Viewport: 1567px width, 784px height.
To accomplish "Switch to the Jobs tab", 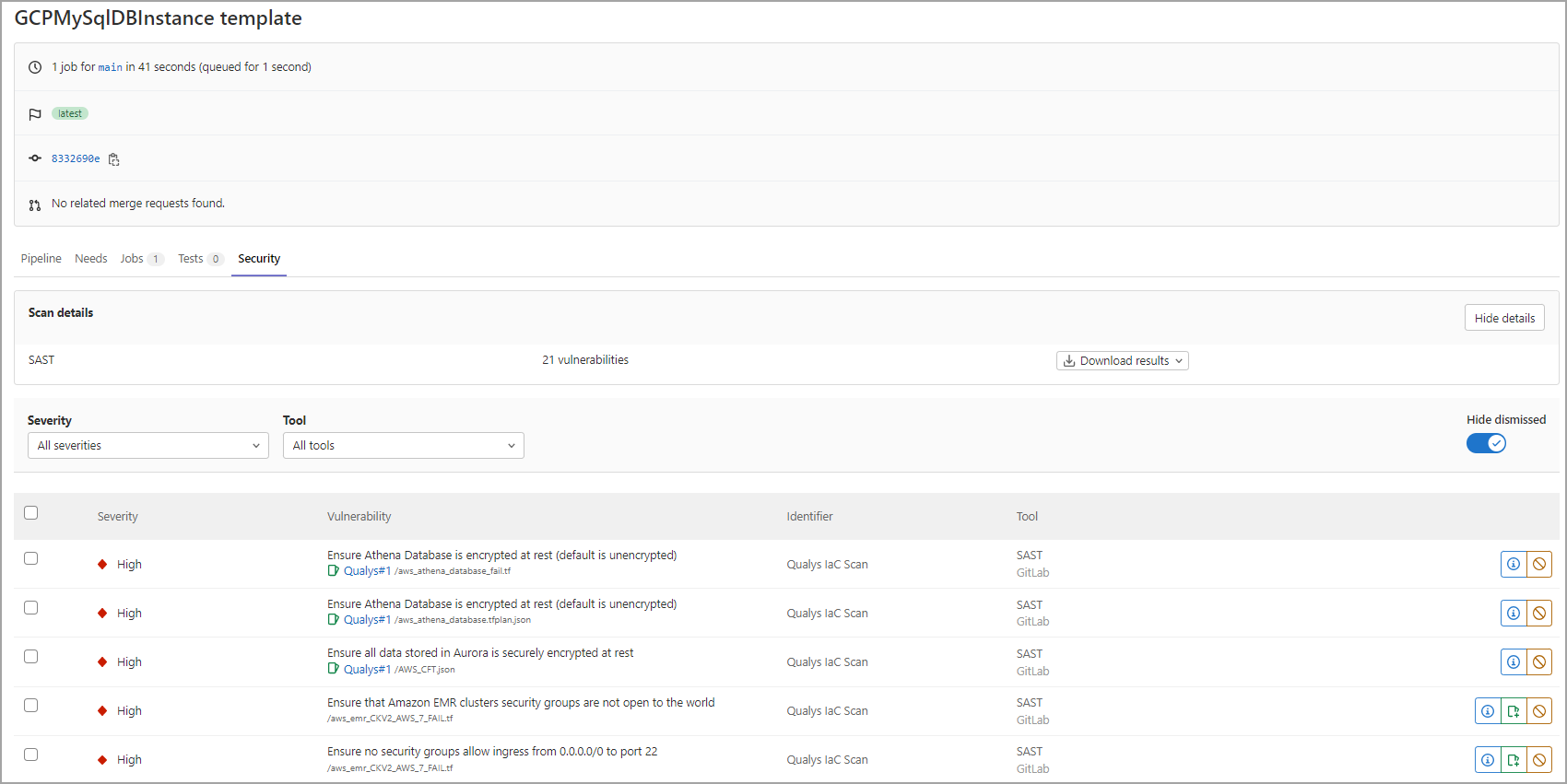I will tap(141, 259).
